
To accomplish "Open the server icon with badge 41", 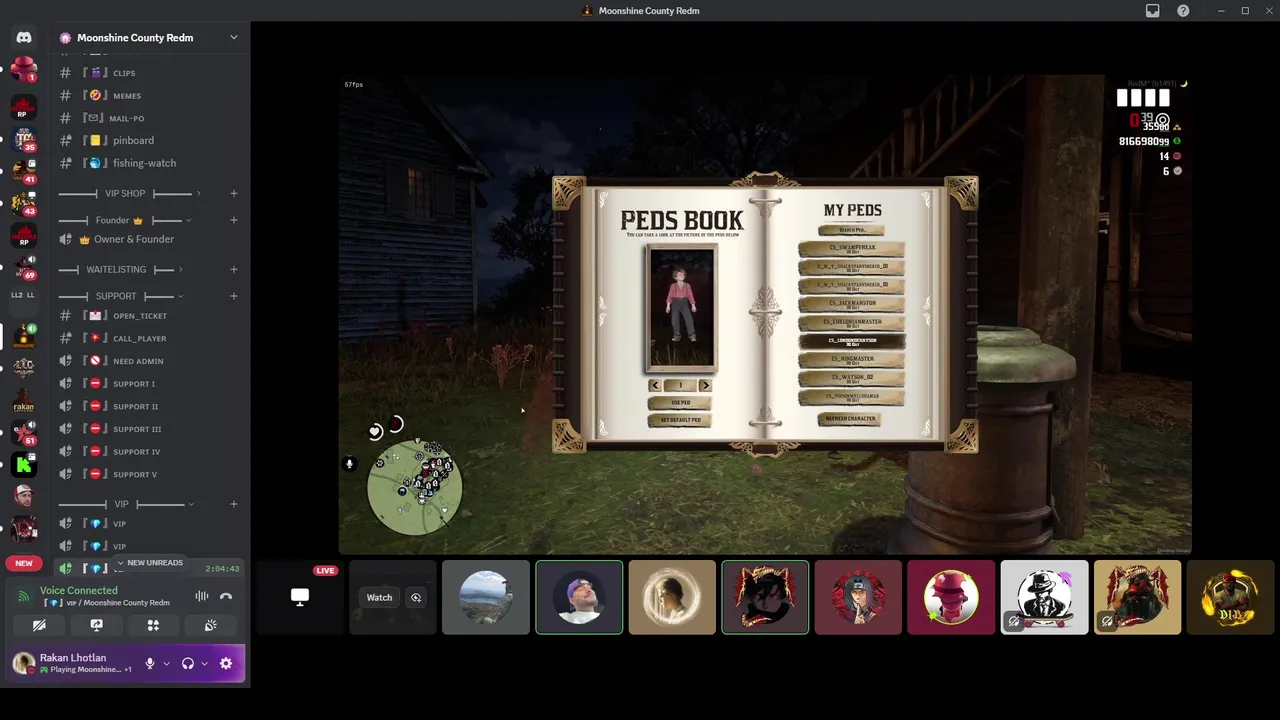I will pos(24,171).
